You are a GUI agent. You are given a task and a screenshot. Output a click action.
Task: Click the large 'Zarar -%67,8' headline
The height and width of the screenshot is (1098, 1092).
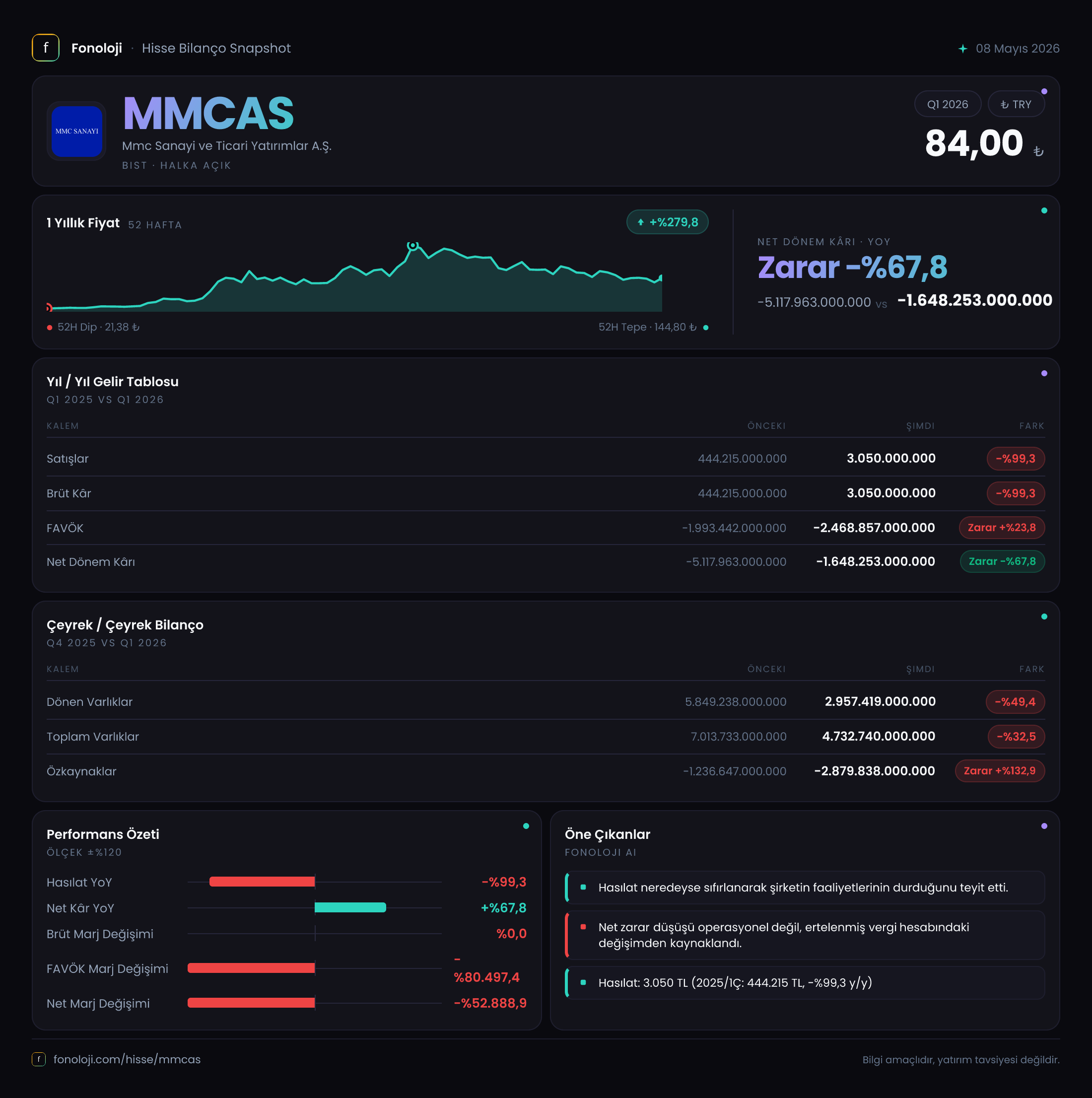852,267
